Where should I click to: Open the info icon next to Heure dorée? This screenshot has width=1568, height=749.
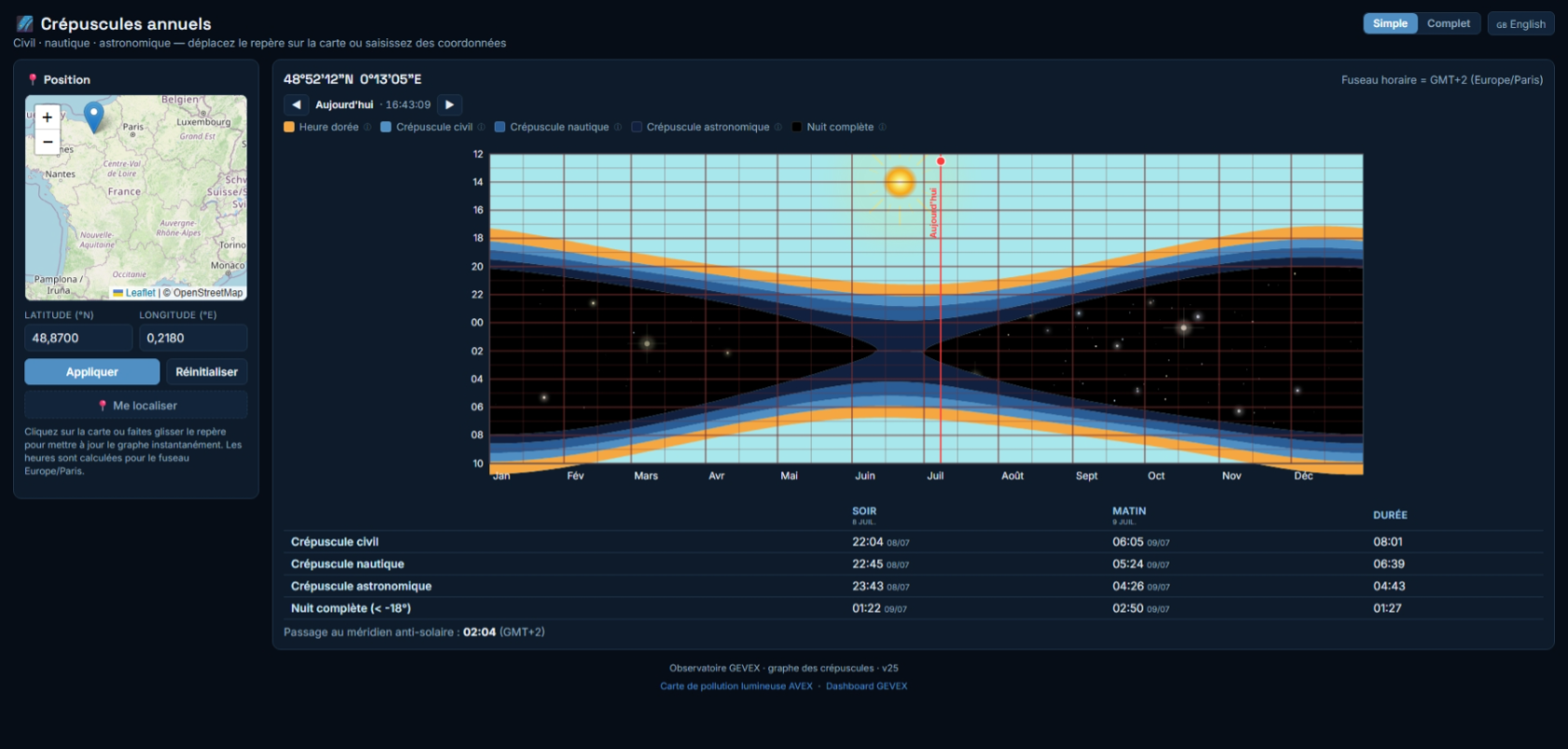coord(368,127)
